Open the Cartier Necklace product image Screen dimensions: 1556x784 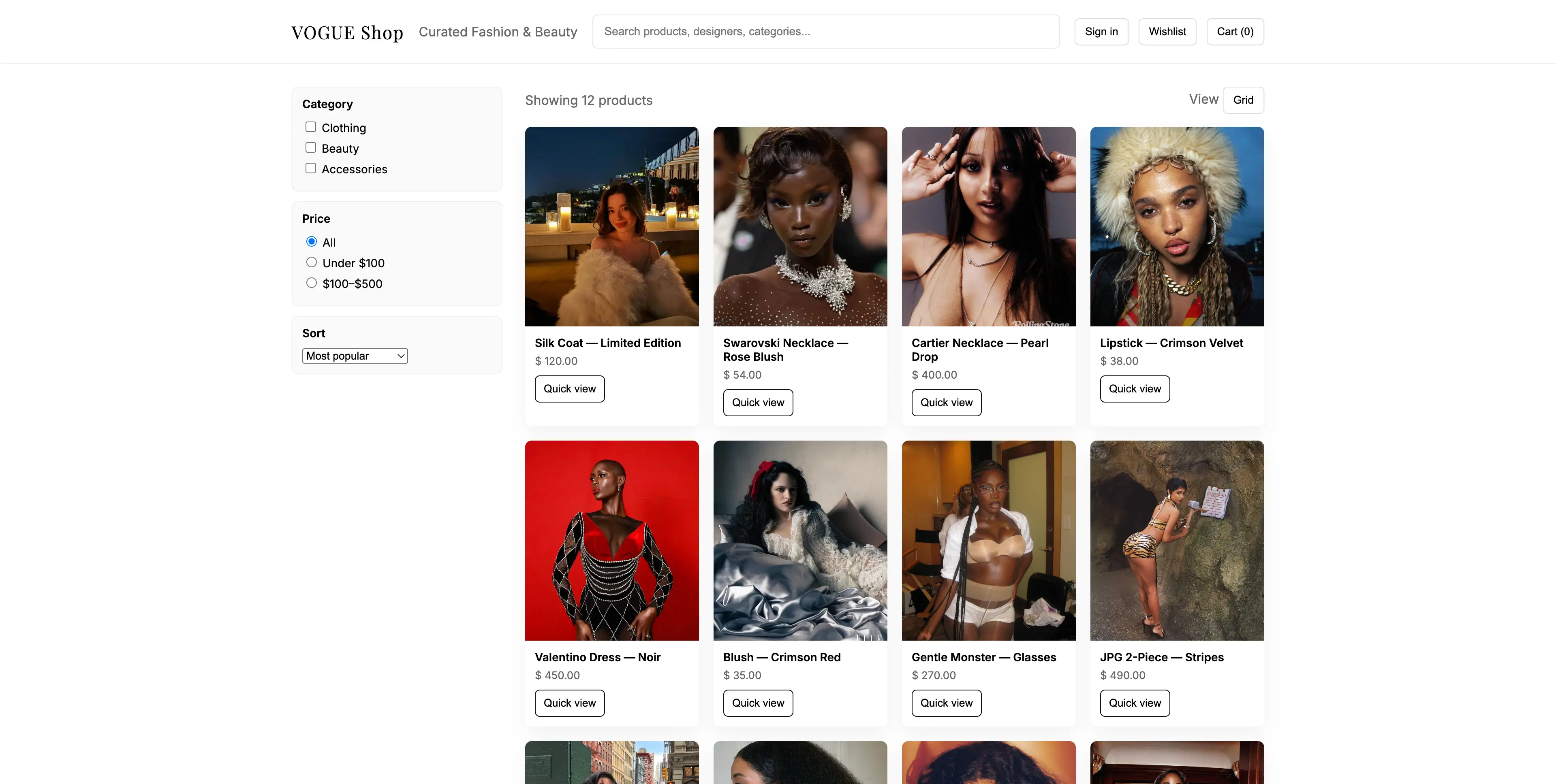tap(988, 226)
